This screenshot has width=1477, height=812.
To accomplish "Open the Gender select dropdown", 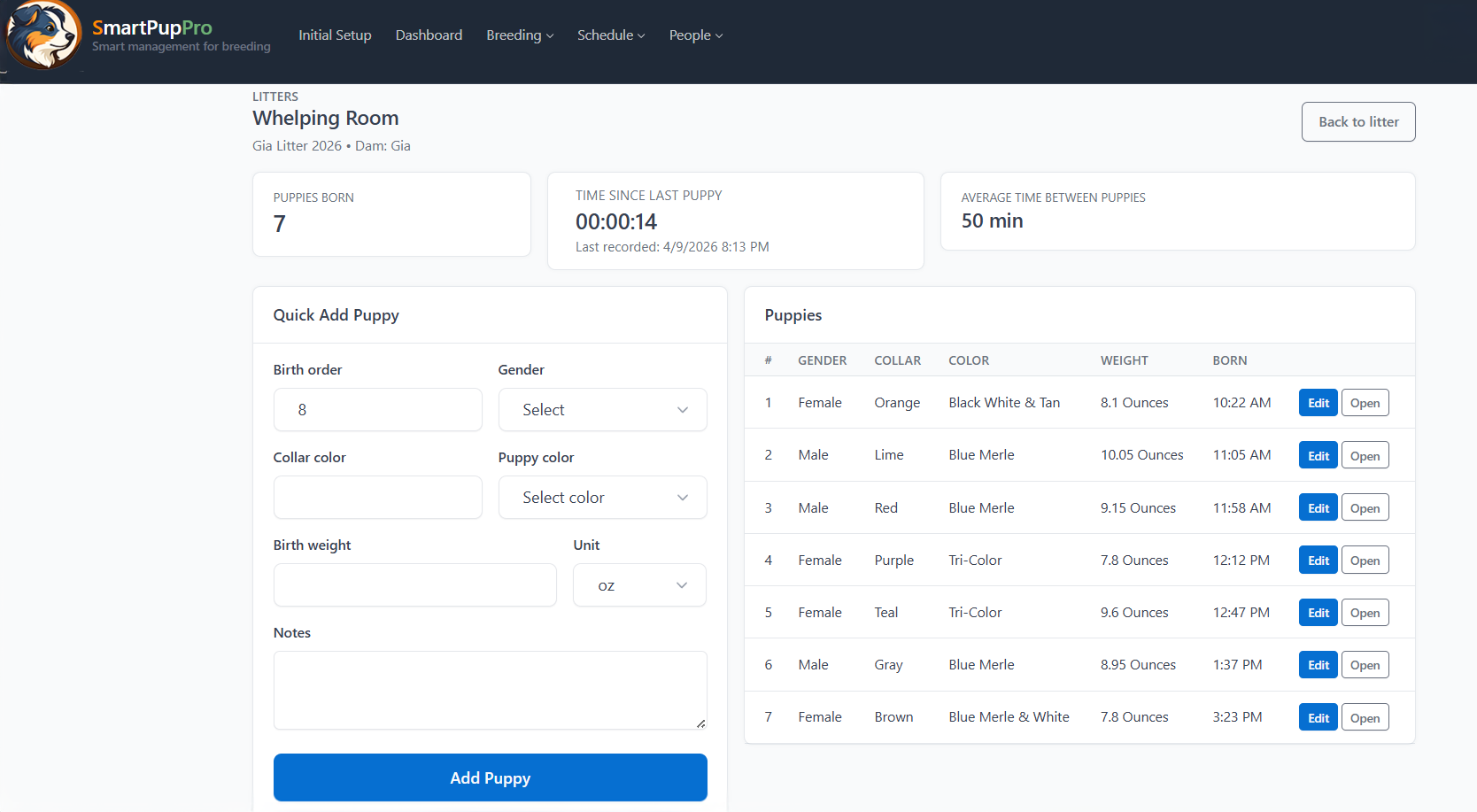I will point(602,410).
